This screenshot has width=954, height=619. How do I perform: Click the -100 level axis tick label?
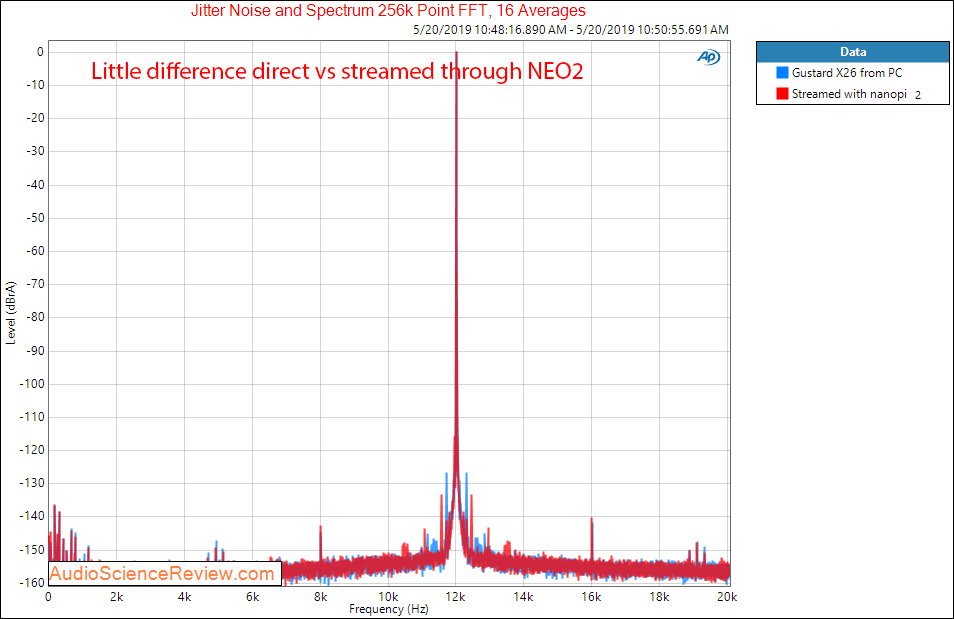[32, 384]
